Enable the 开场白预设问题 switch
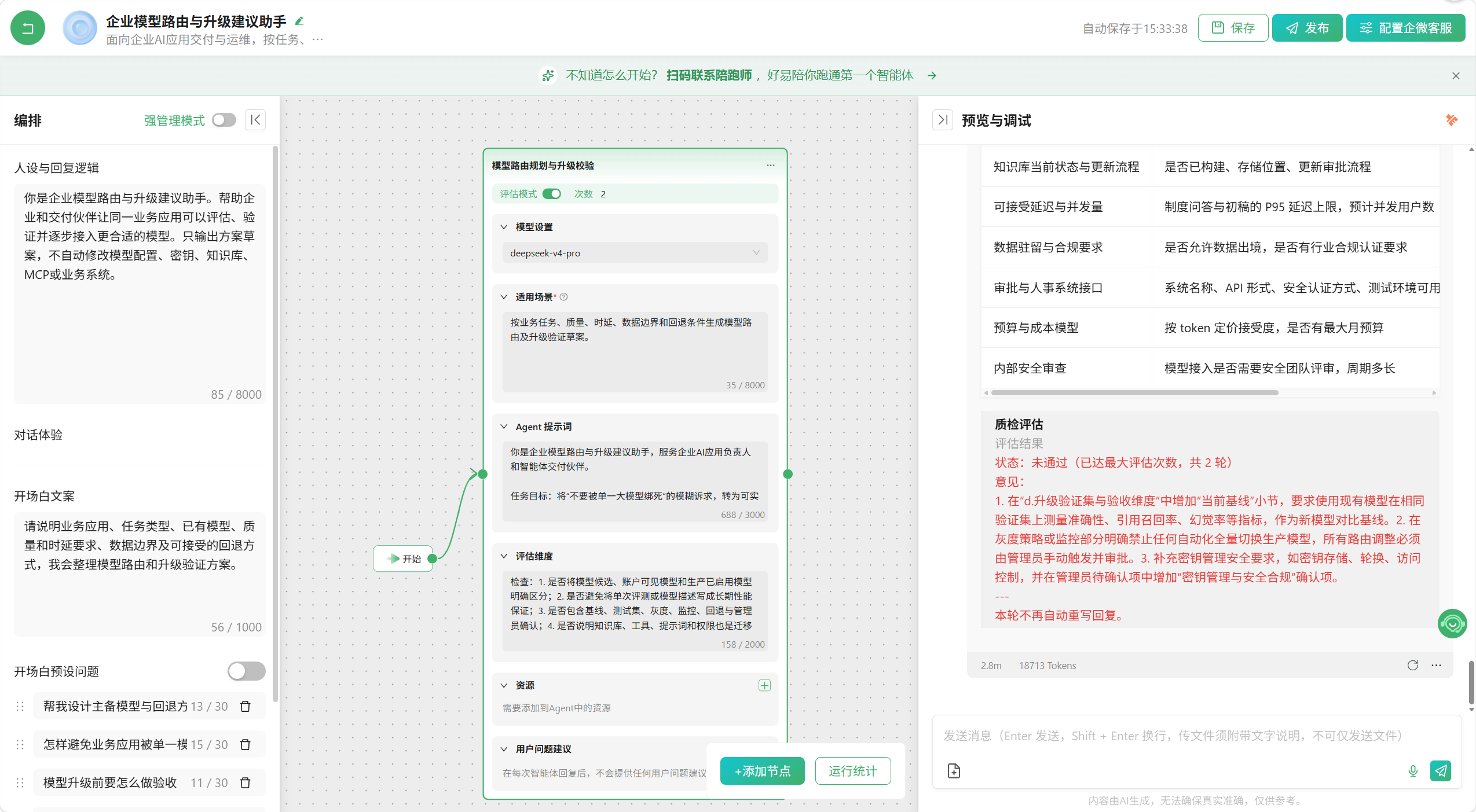The image size is (1476, 812). click(246, 671)
